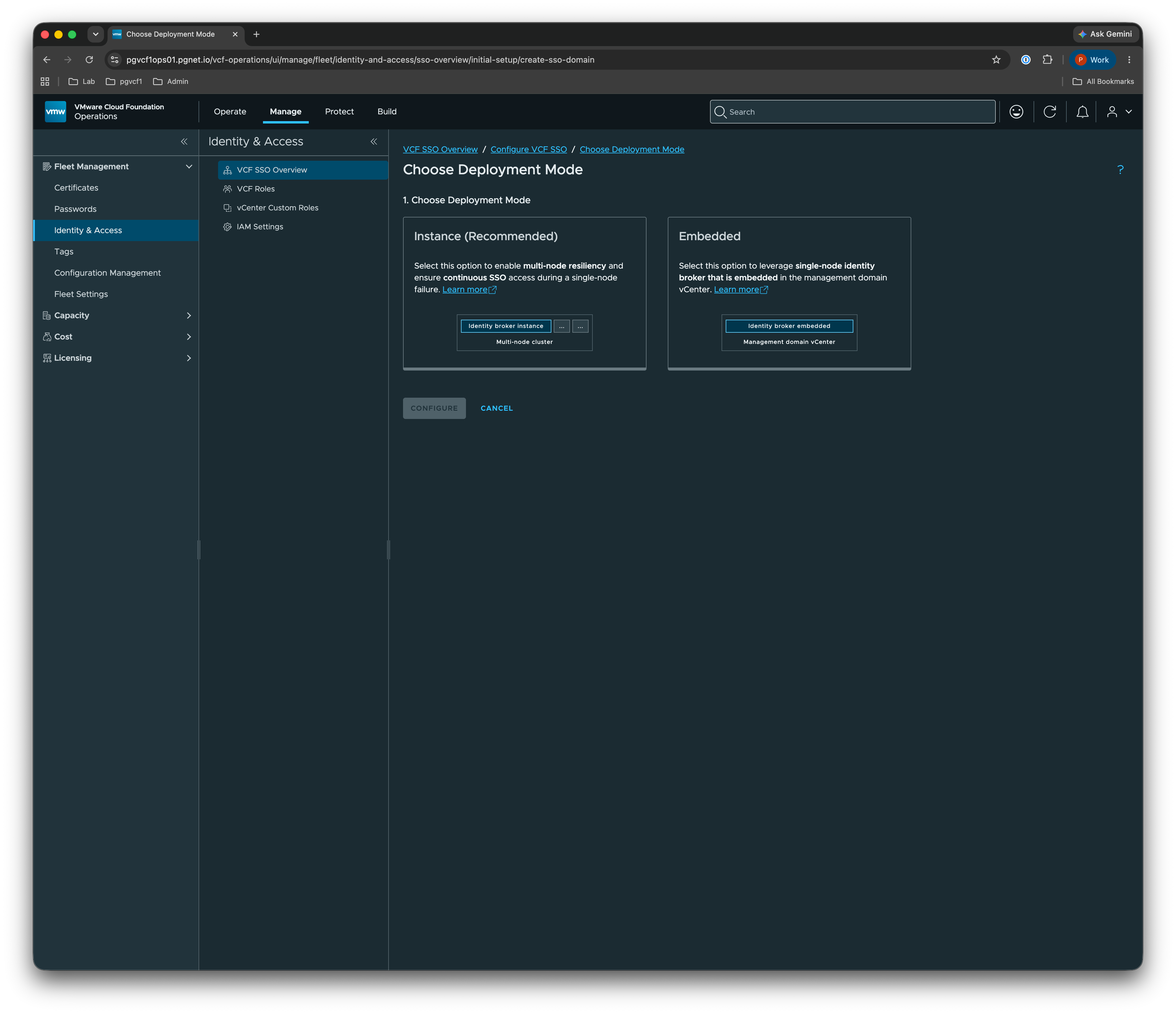Click the Choose Deployment Mode breadcrumb link
Screen dimensions: 1176x1014
632,149
